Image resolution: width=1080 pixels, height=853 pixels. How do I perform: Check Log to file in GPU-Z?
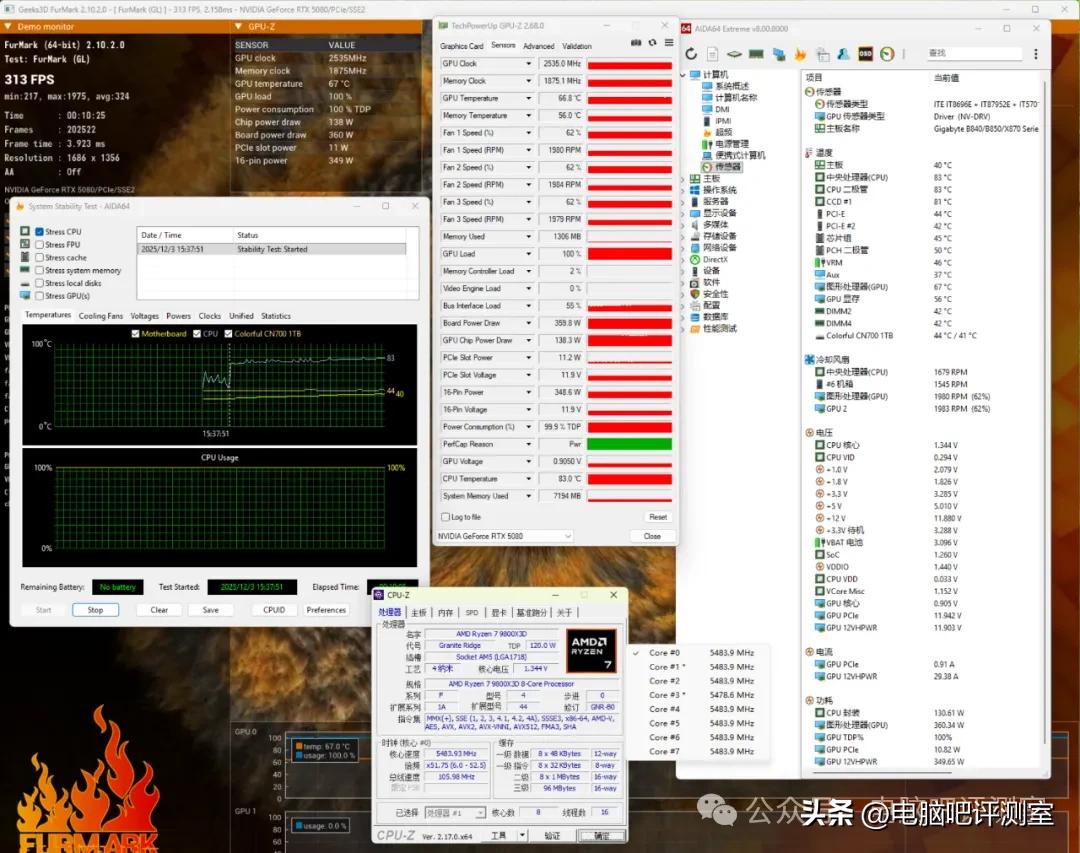[x=447, y=516]
